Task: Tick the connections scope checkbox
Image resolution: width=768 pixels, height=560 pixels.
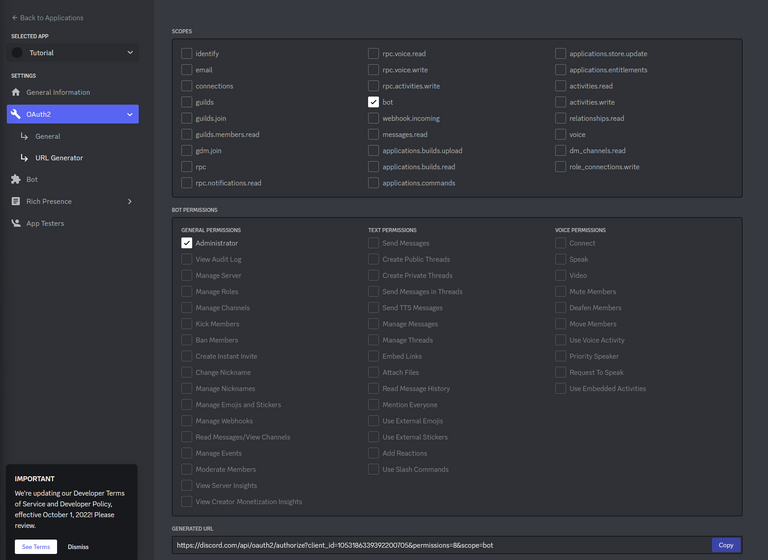Action: [x=187, y=86]
